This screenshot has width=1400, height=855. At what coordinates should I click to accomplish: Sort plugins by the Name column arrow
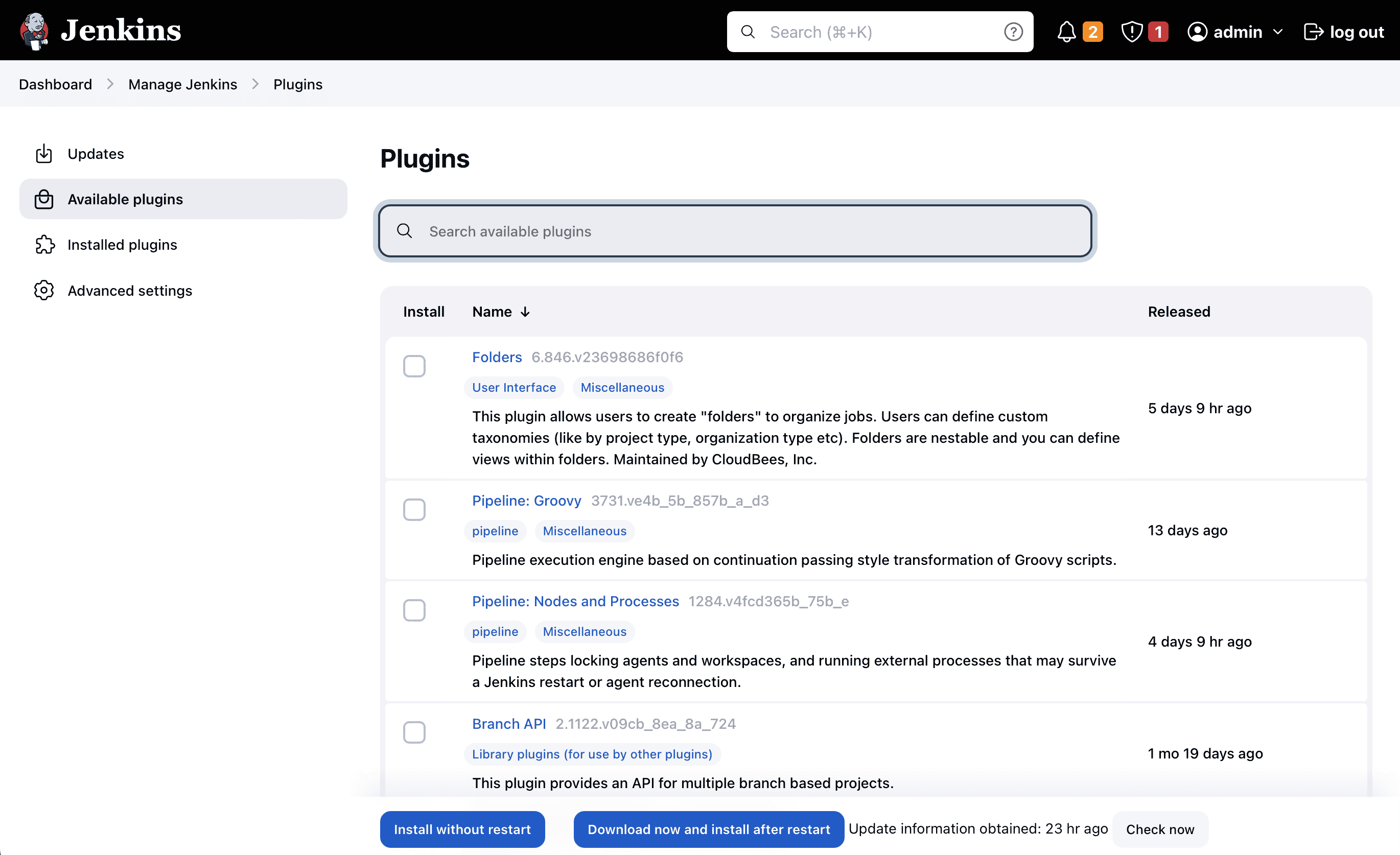click(525, 312)
